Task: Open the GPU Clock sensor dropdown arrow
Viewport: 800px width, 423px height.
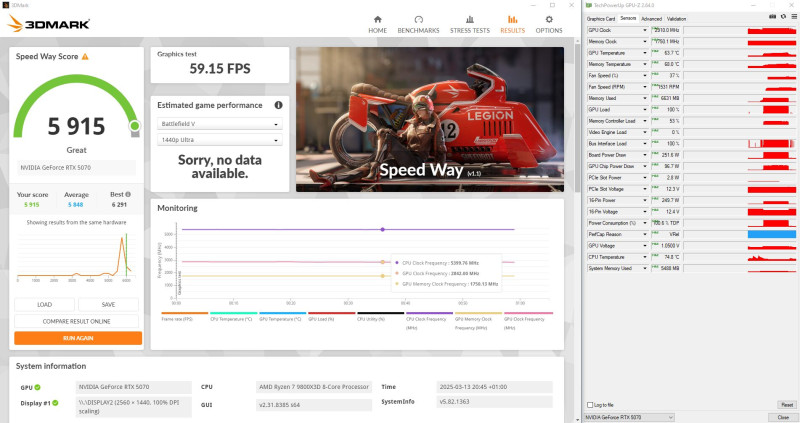Action: point(645,30)
